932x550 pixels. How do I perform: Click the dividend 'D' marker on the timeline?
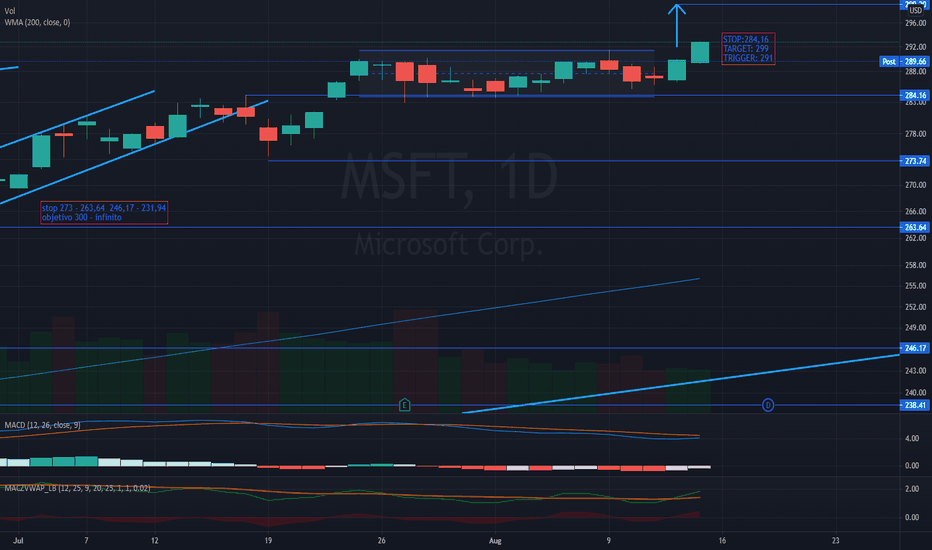click(x=768, y=405)
